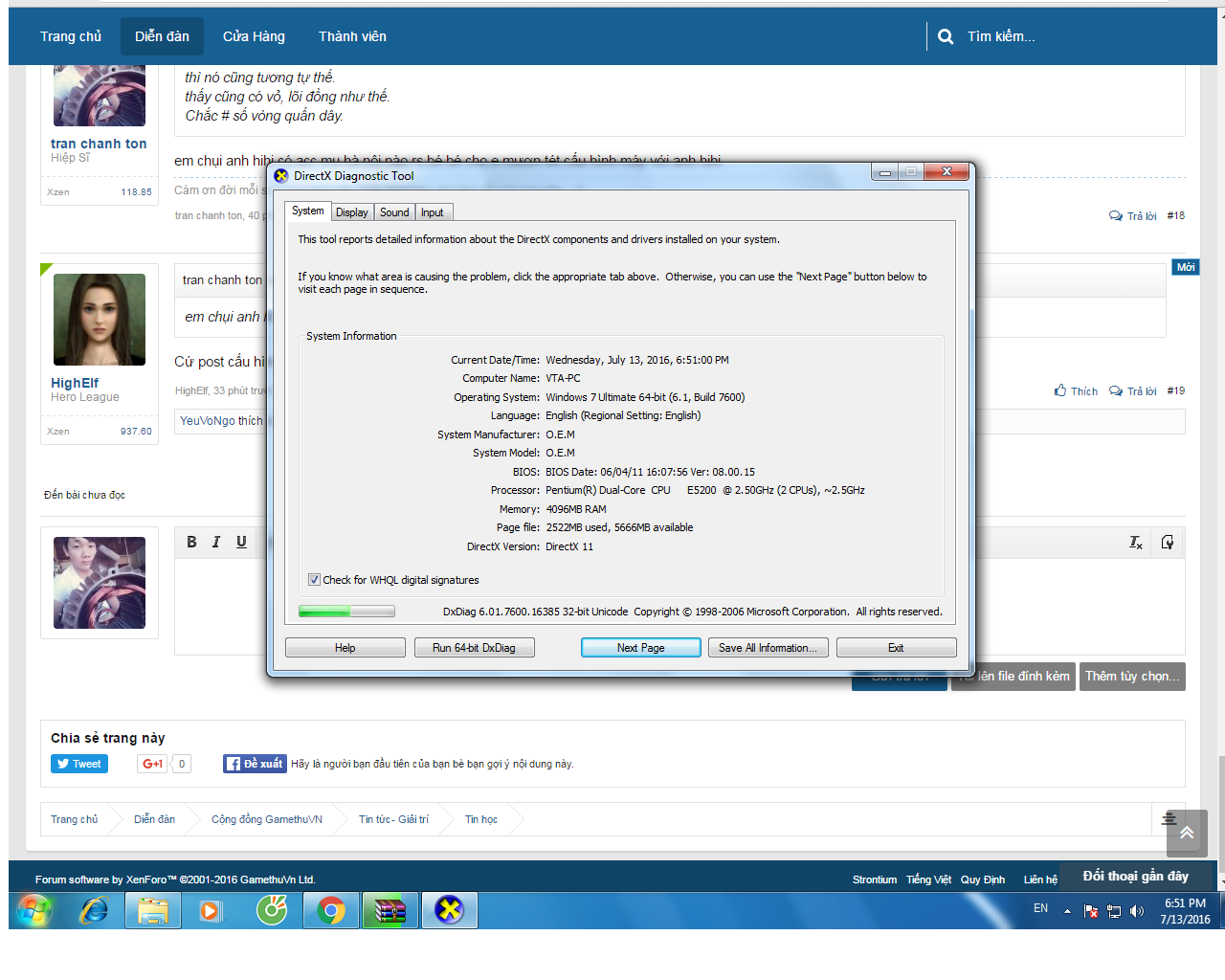Click the Tweet share button
This screenshot has width=1225, height=980.
click(79, 764)
